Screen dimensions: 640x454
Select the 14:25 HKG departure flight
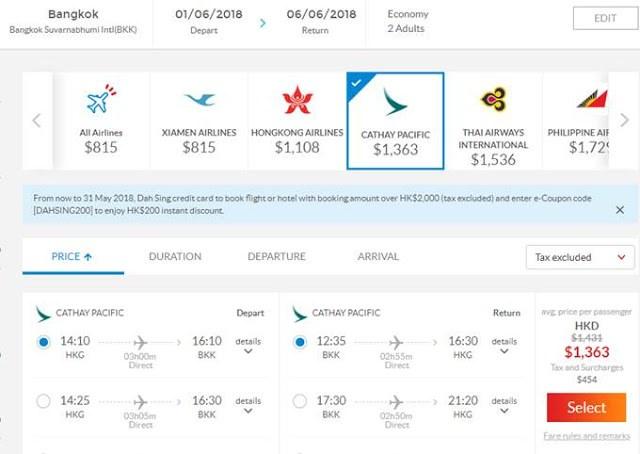pos(43,401)
